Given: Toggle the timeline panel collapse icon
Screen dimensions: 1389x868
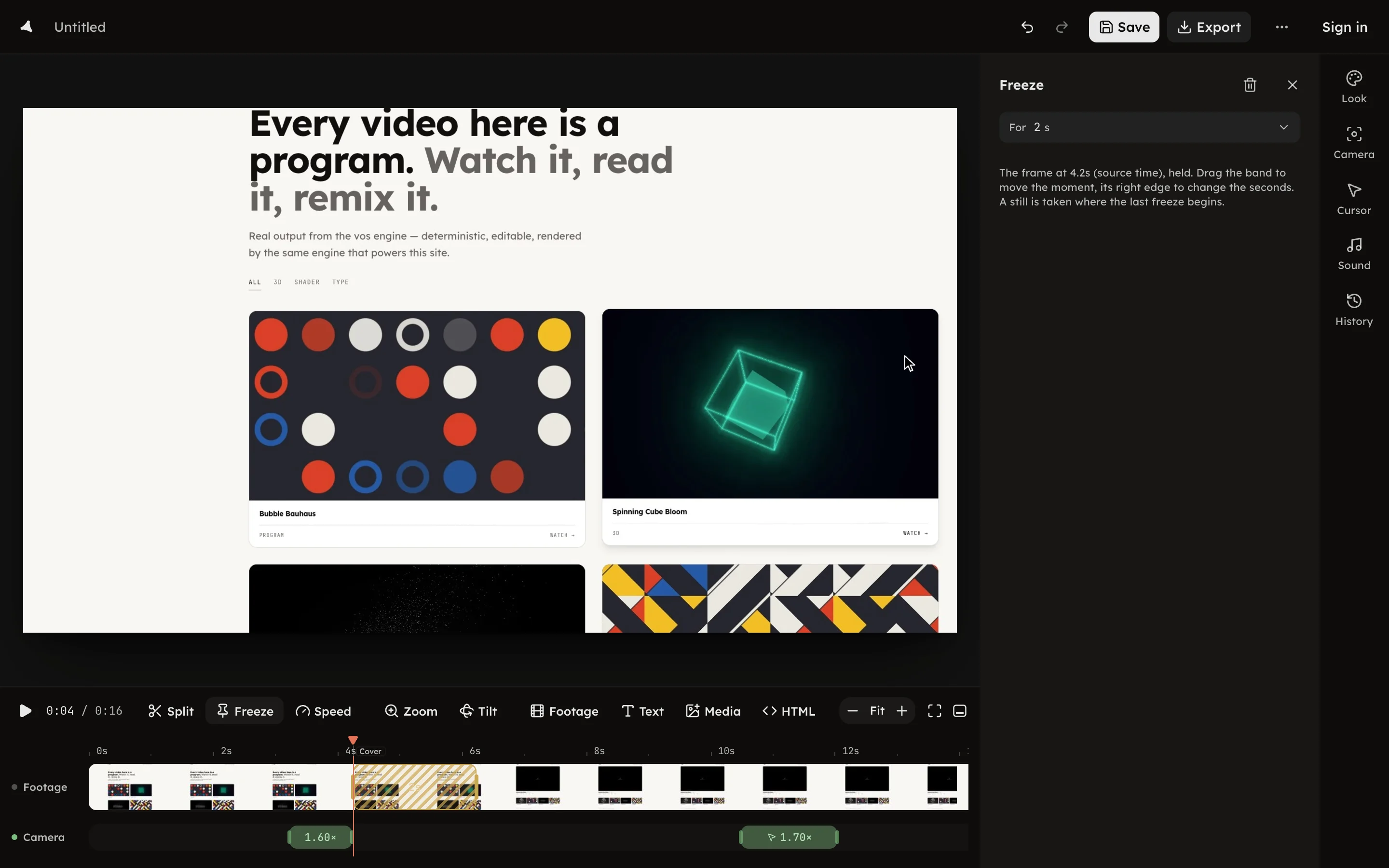Looking at the screenshot, I should click(x=960, y=711).
